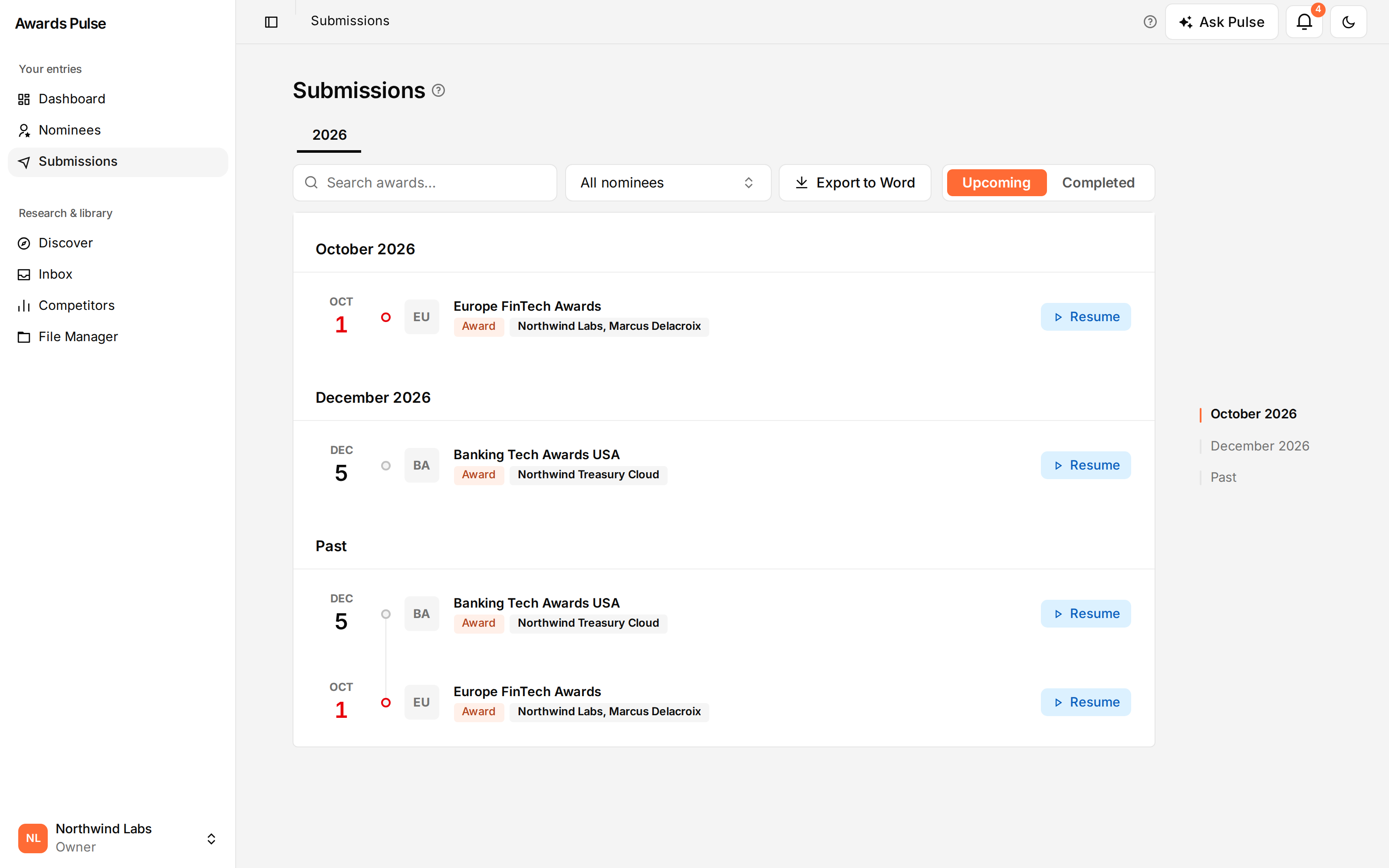Click red status dot on October 2026 row

pos(386,317)
